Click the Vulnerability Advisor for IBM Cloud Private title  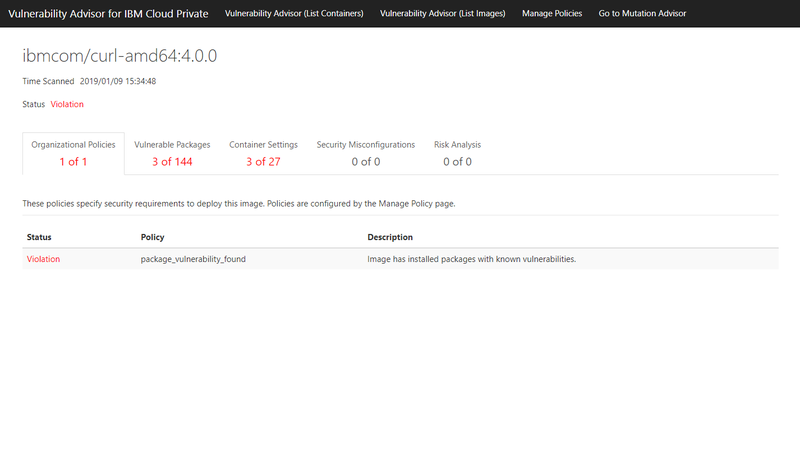click(x=108, y=14)
